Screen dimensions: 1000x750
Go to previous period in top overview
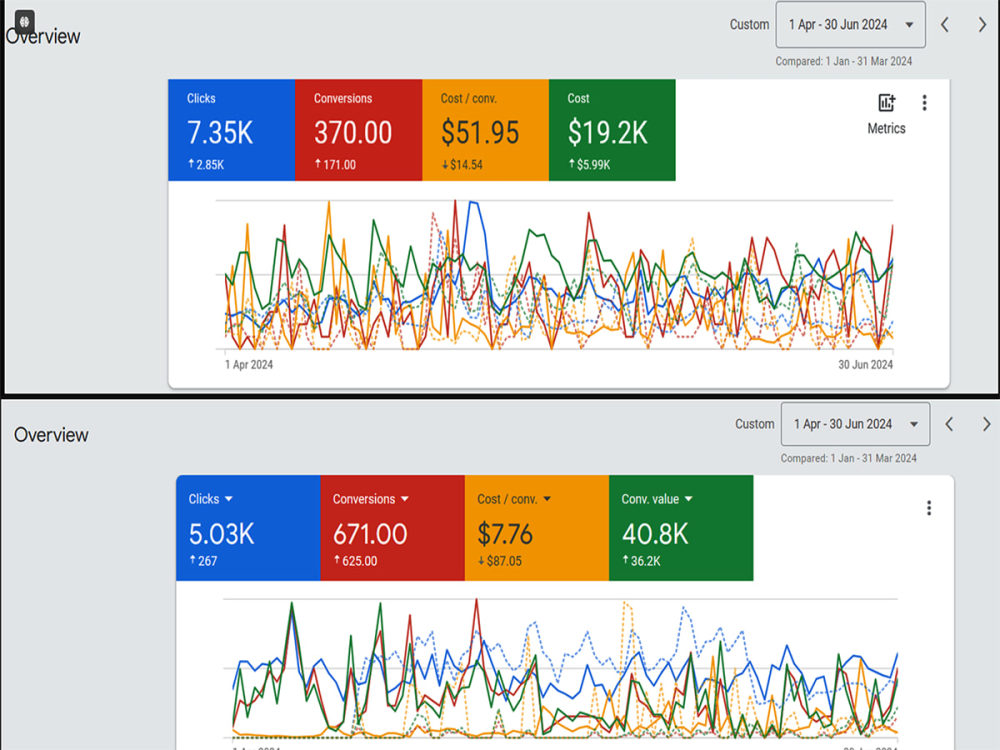click(x=945, y=25)
